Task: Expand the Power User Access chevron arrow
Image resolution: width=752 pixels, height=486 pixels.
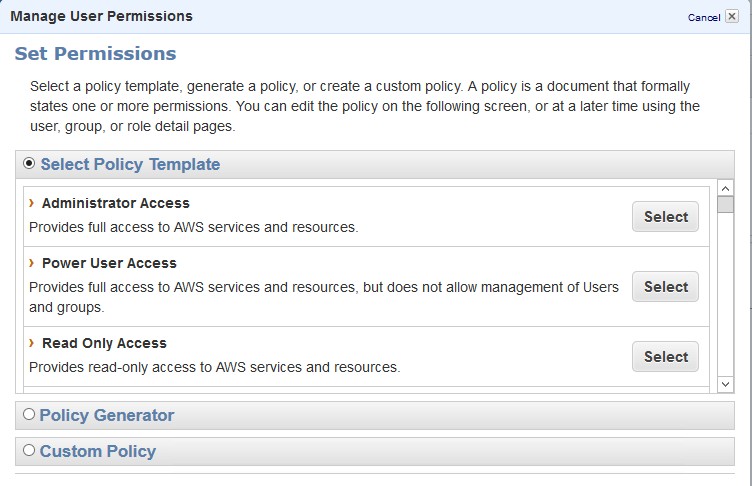Action: click(x=32, y=263)
